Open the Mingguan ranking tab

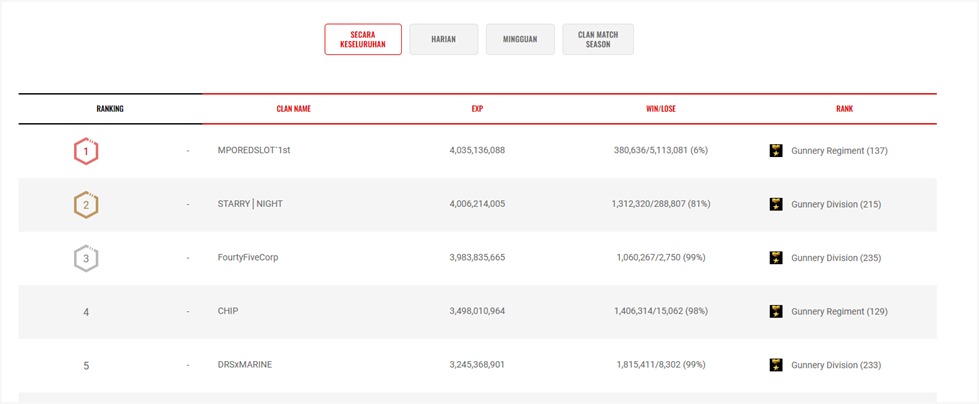pos(520,39)
